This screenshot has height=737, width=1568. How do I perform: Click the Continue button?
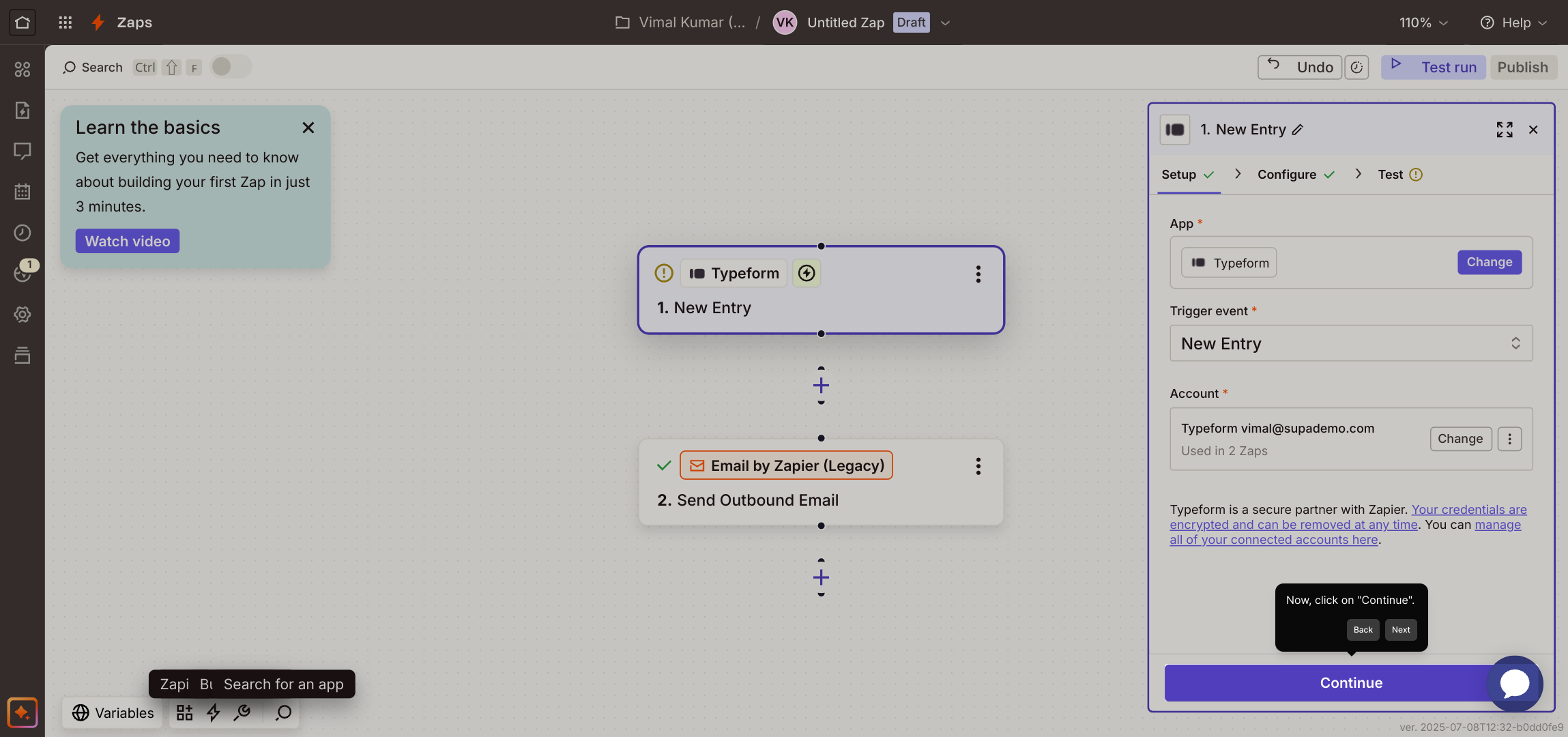click(x=1350, y=682)
